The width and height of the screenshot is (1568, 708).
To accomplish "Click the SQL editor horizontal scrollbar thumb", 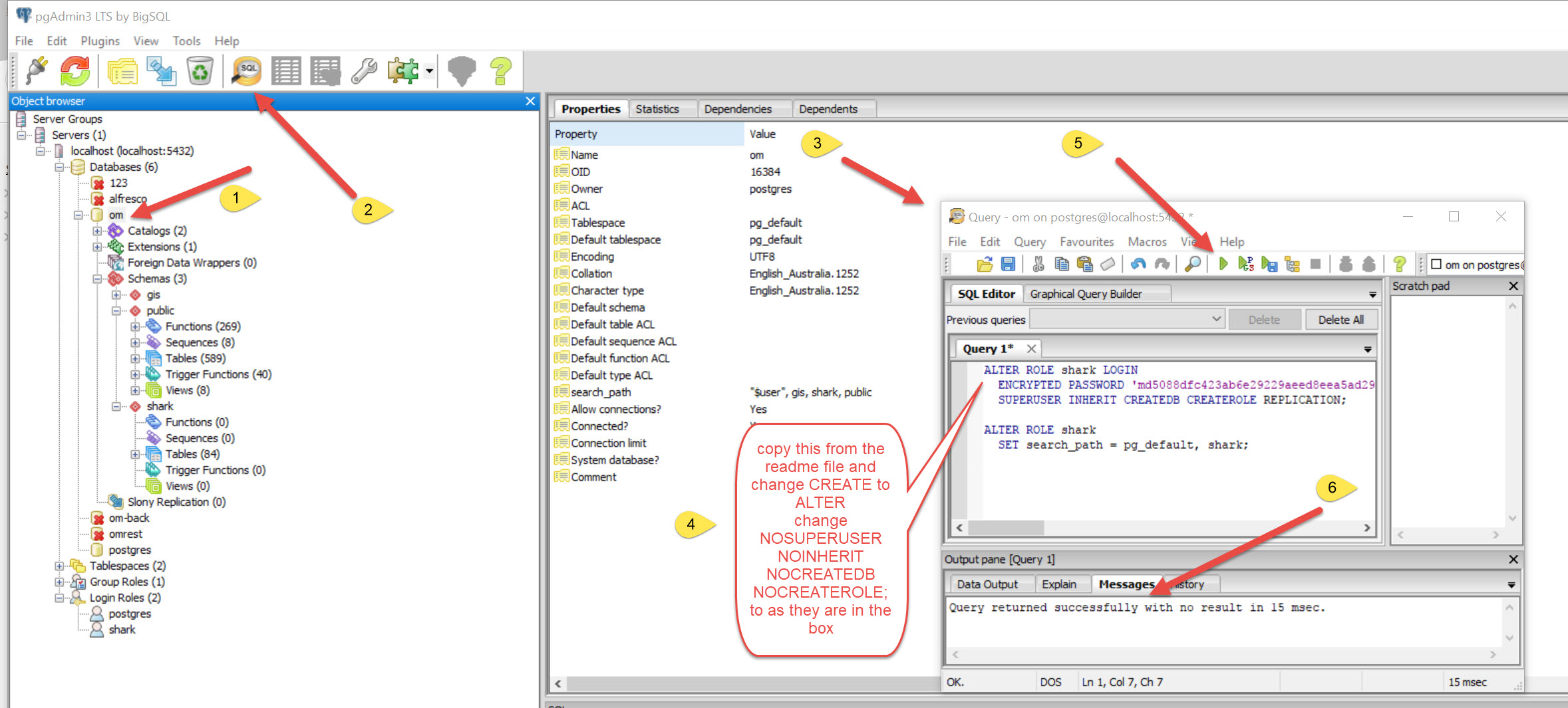I will (x=1006, y=528).
